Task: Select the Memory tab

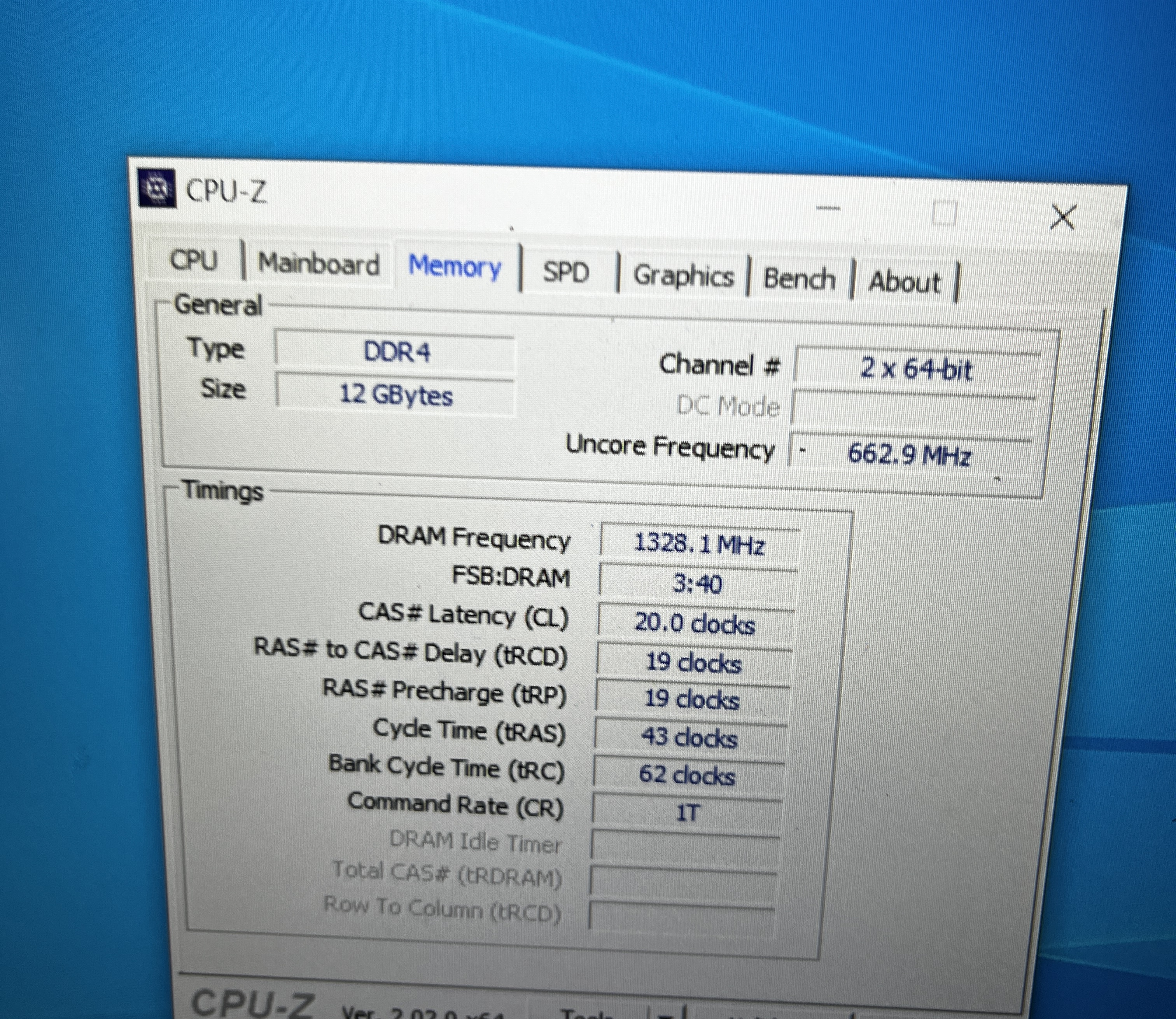Action: point(455,267)
